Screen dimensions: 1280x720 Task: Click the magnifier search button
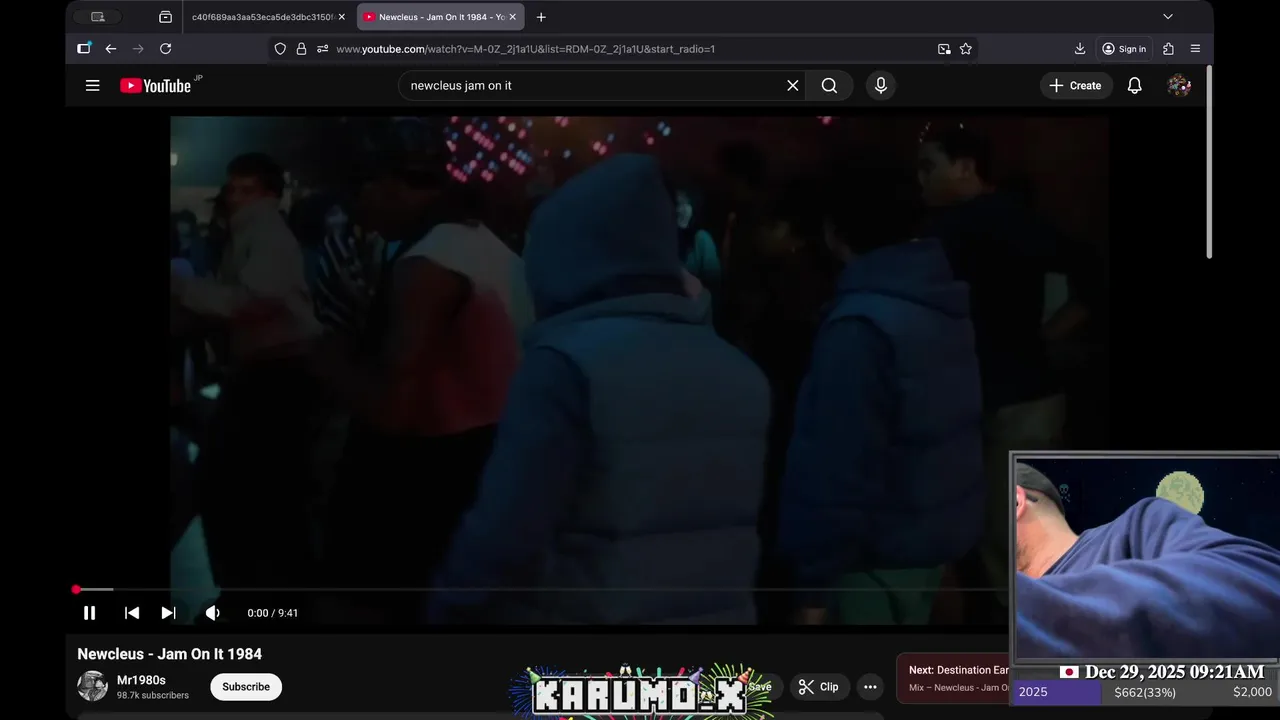click(829, 86)
